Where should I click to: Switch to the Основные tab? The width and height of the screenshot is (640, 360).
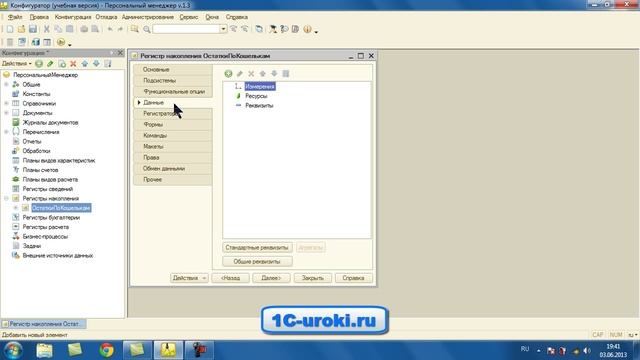(173, 69)
